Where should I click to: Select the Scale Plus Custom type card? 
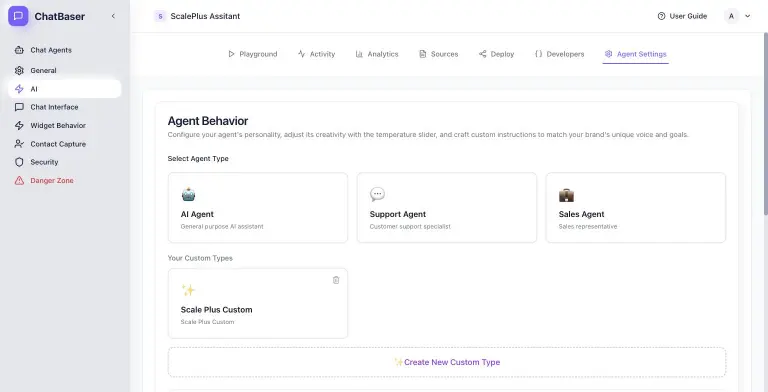pos(258,303)
